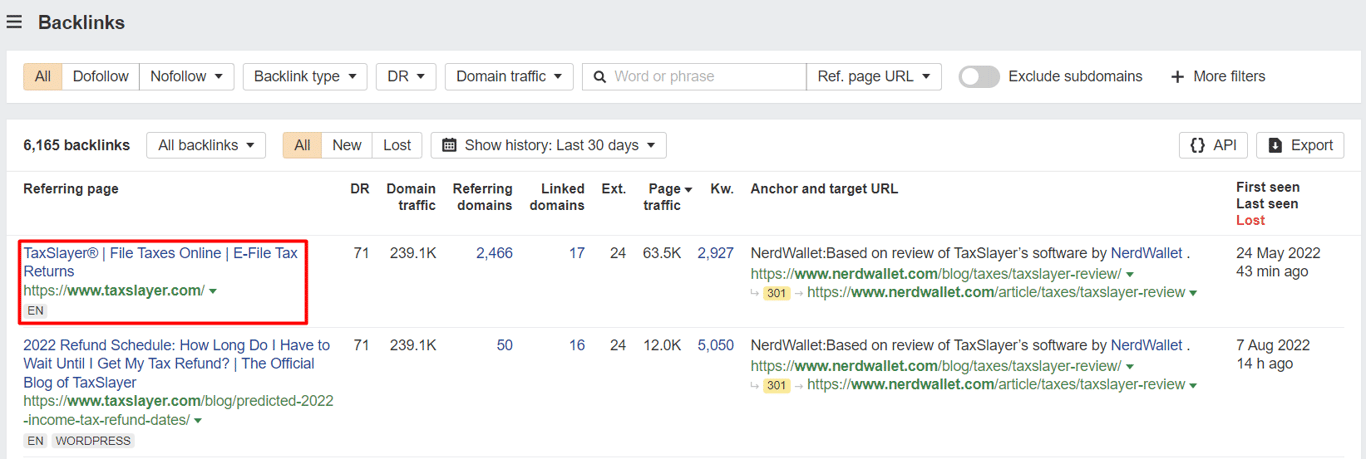
Task: Click the calendar icon in Show history
Action: 450,146
